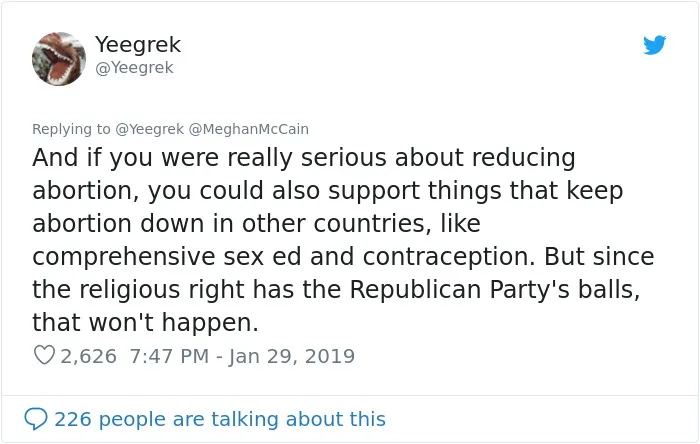This screenshot has width=700, height=444.
Task: Open the @MeghanMcCain mention link
Action: tap(249, 129)
